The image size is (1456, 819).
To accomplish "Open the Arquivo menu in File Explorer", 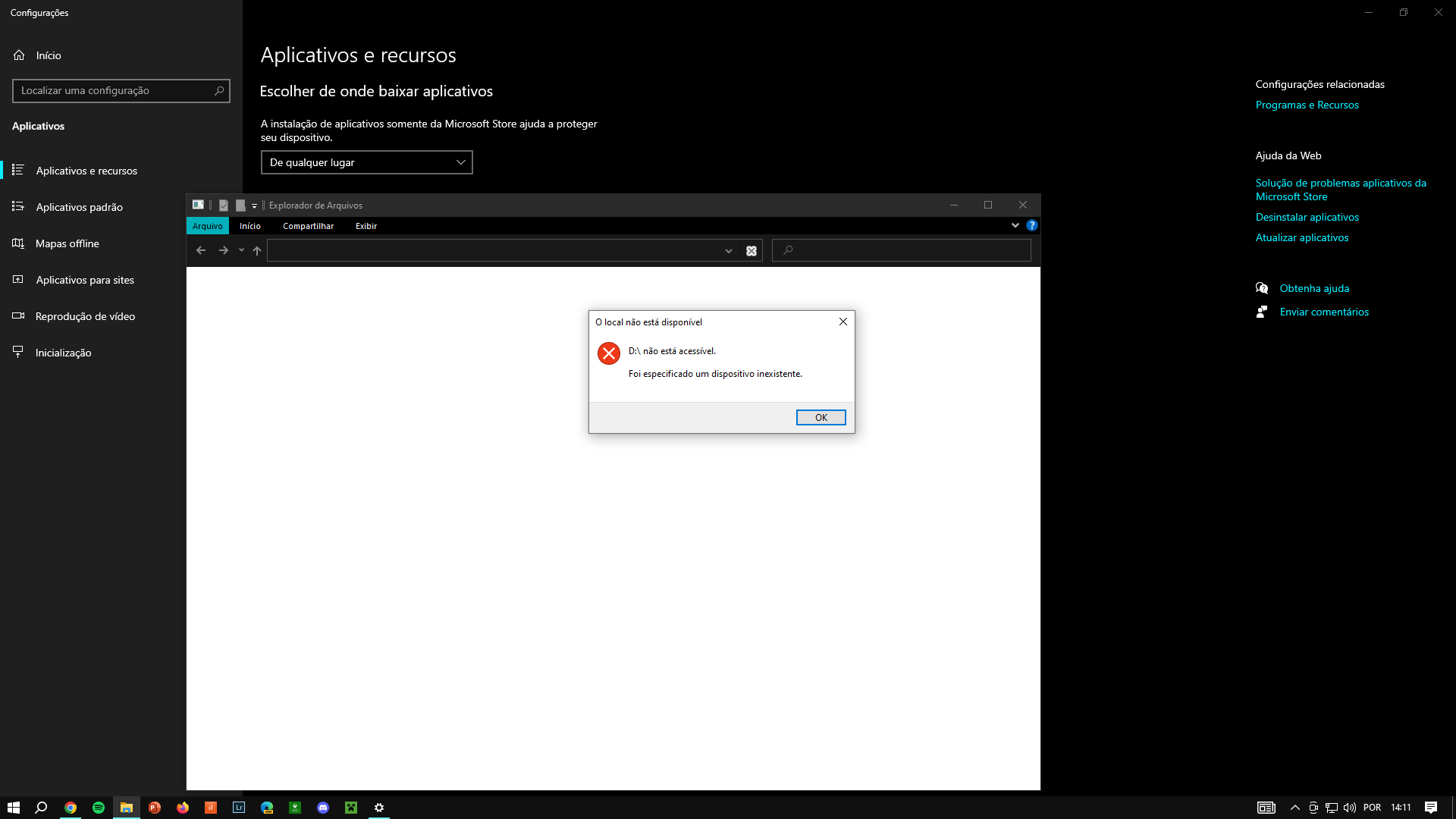I will [x=207, y=226].
